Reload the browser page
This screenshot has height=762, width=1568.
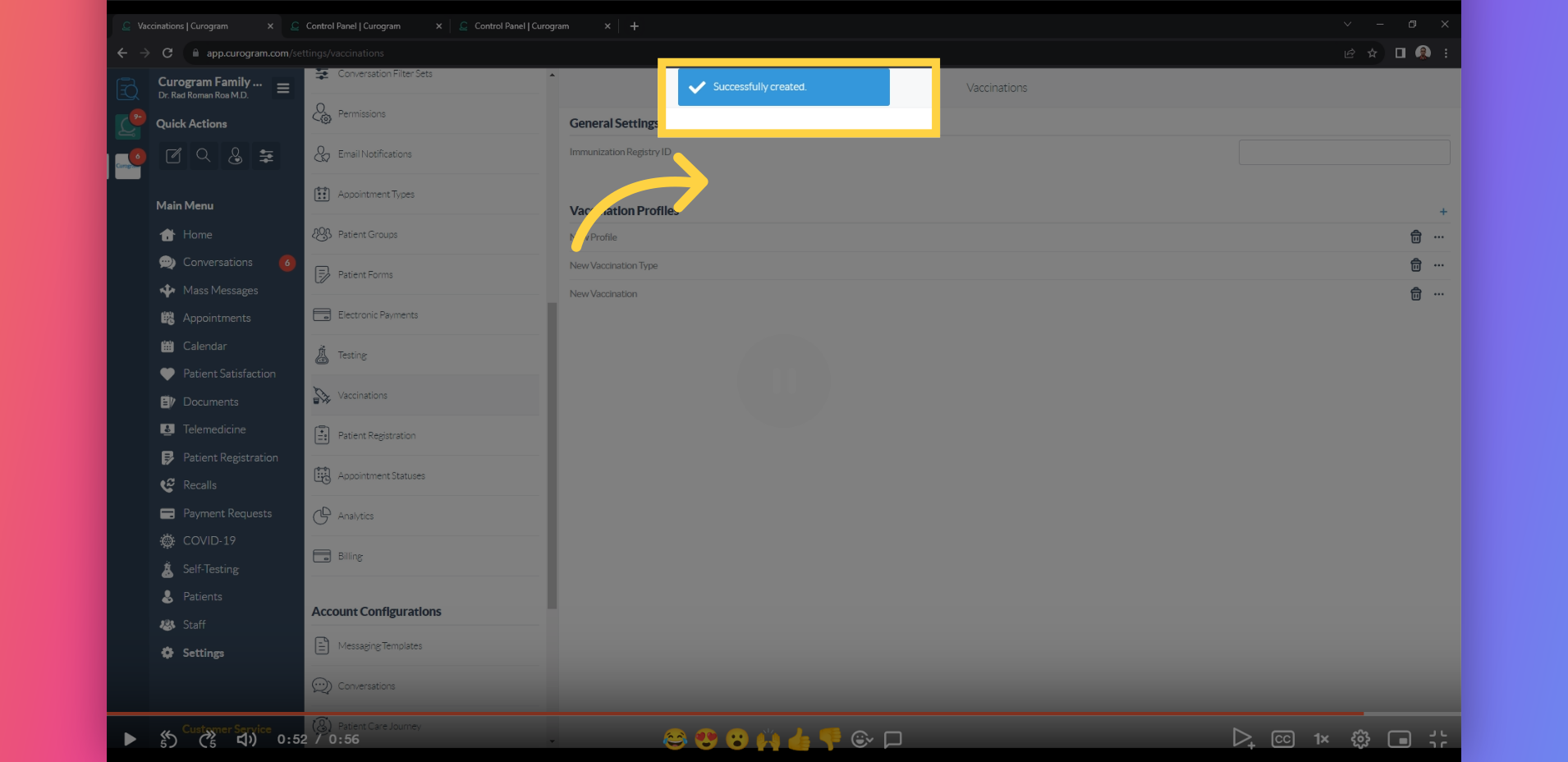167,53
